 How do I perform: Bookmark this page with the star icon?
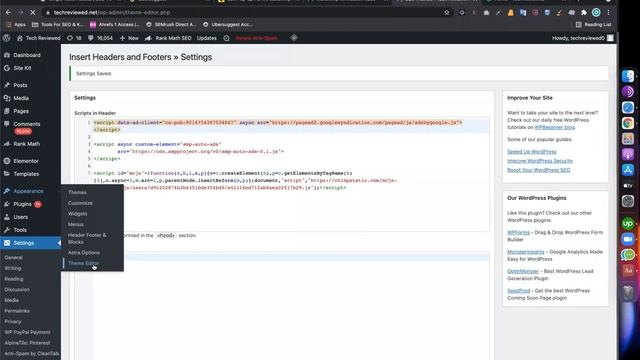[x=447, y=13]
